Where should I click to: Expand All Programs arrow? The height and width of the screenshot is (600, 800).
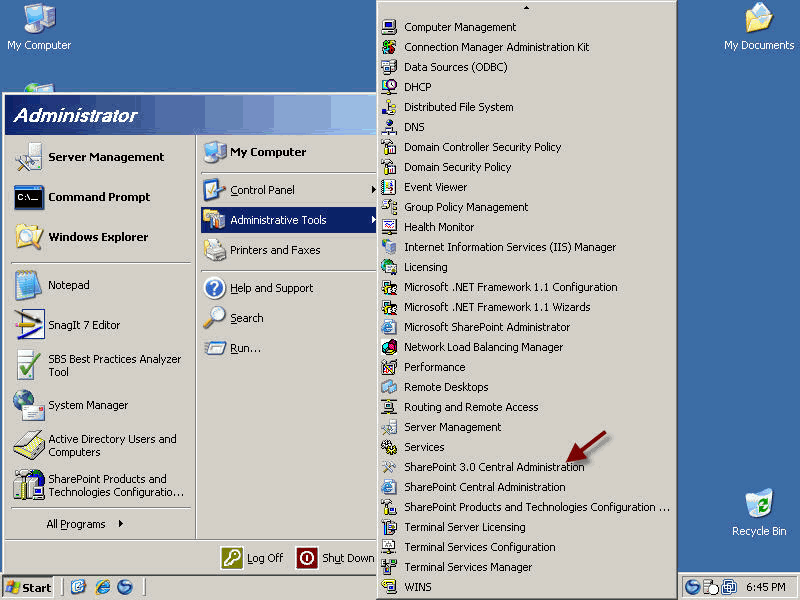coord(120,523)
